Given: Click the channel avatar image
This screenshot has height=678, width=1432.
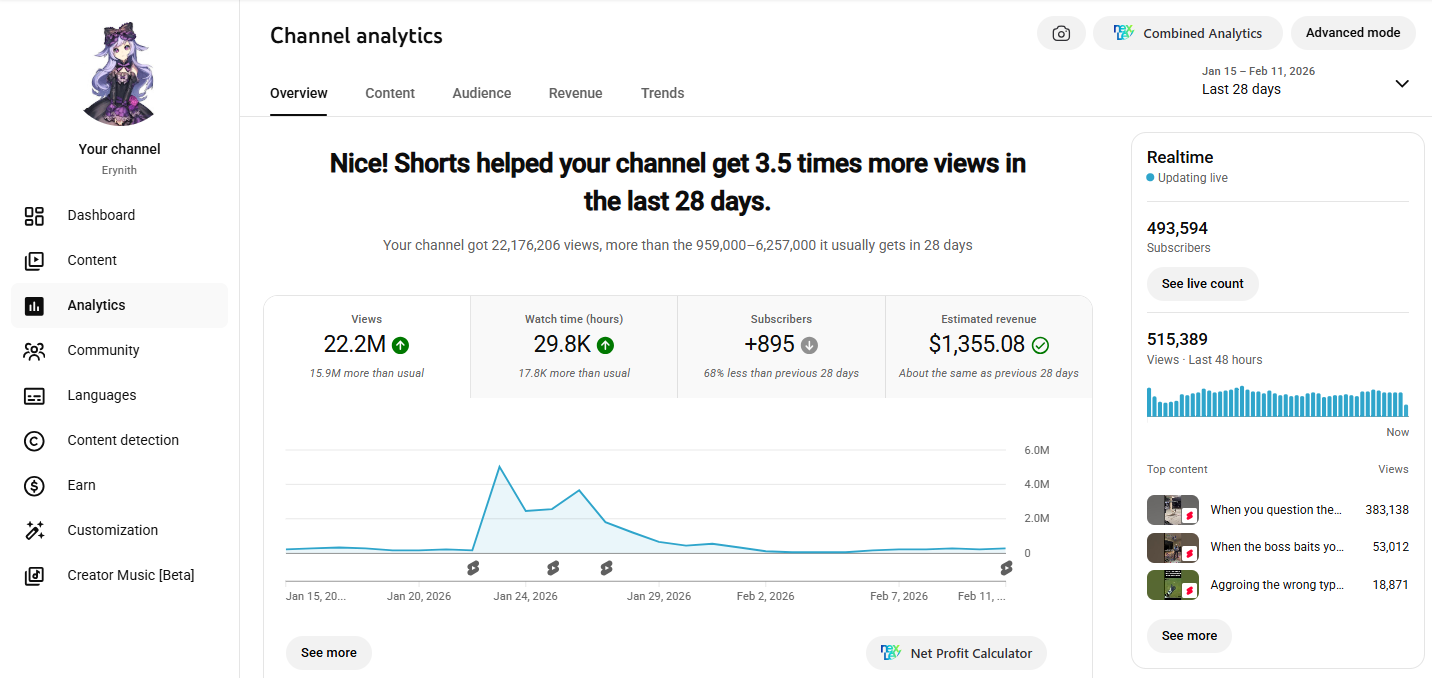Looking at the screenshot, I should click(120, 73).
